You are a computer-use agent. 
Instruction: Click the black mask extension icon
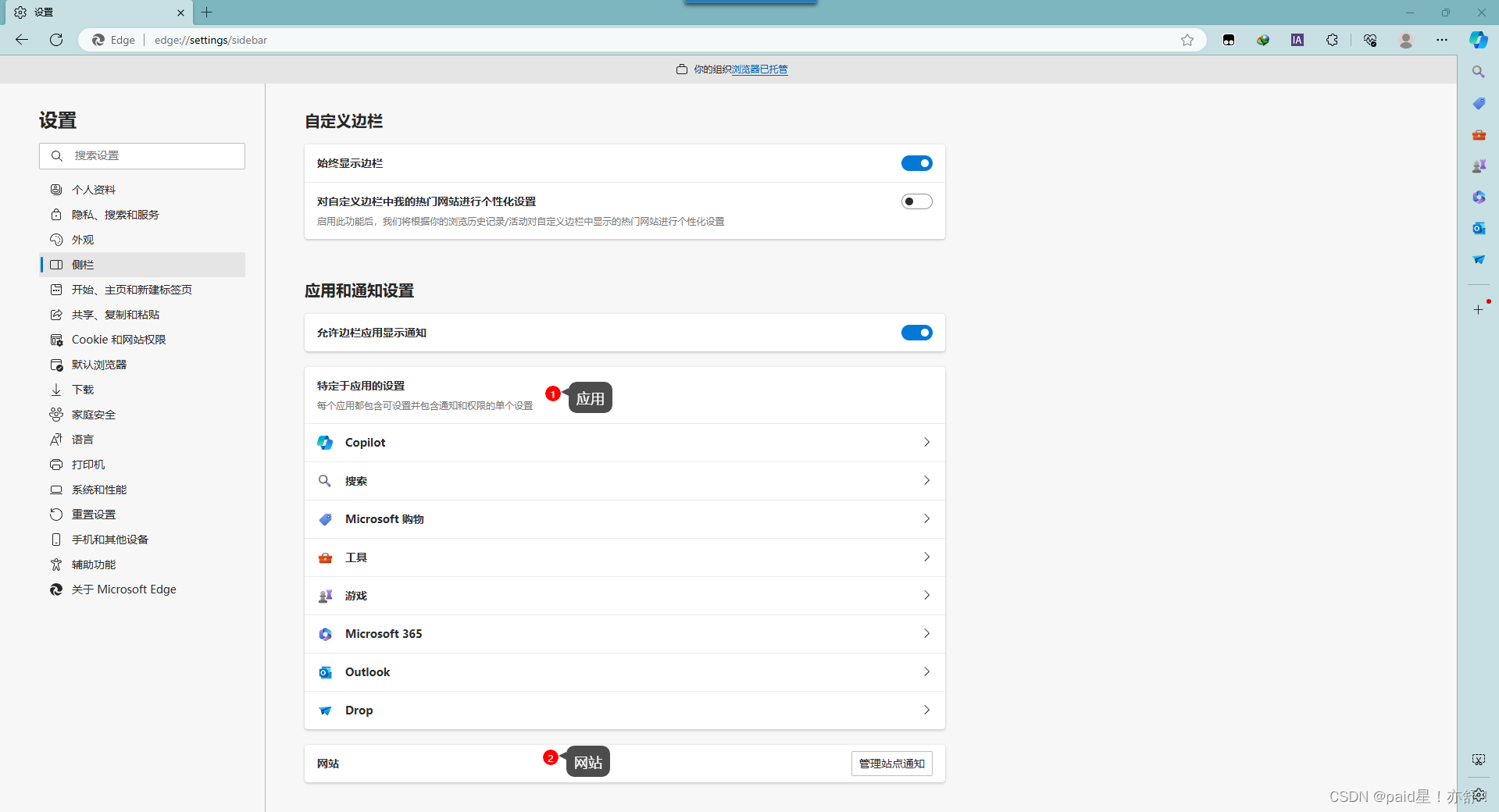coord(1229,40)
